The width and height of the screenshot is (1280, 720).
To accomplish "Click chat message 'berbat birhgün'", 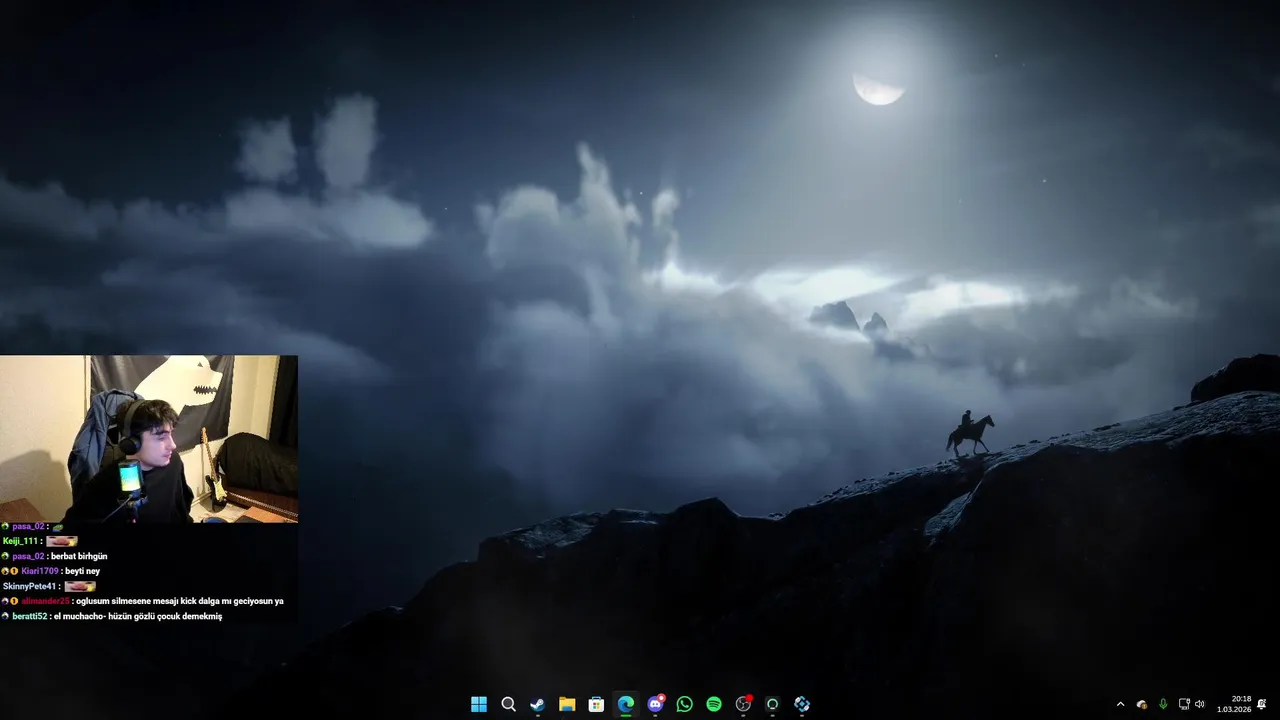I will pyautogui.click(x=79, y=556).
